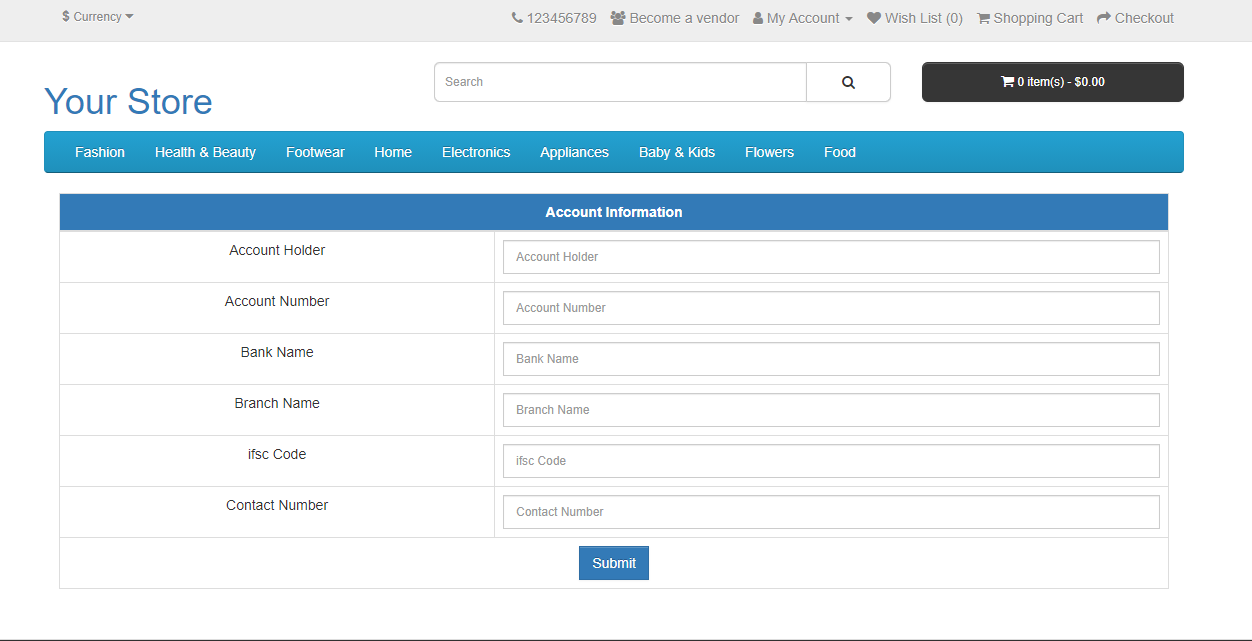This screenshot has width=1252, height=641.
Task: Click the My Account person icon
Action: tap(758, 17)
